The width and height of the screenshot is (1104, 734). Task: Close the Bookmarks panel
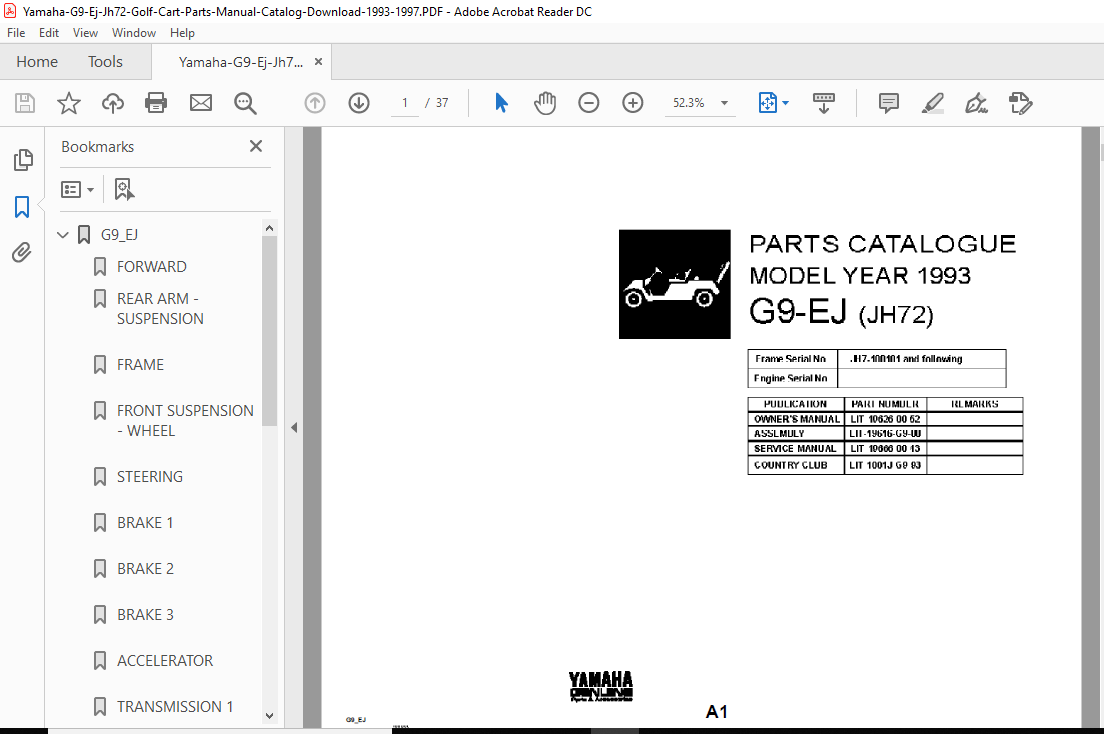click(256, 146)
